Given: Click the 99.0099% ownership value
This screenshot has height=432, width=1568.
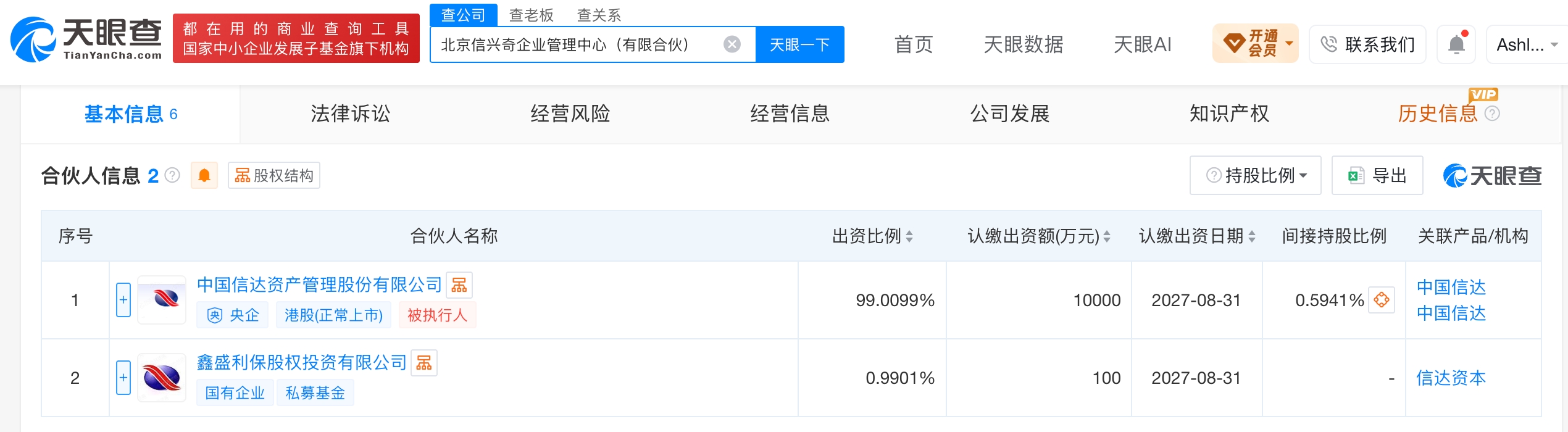Looking at the screenshot, I should [895, 301].
